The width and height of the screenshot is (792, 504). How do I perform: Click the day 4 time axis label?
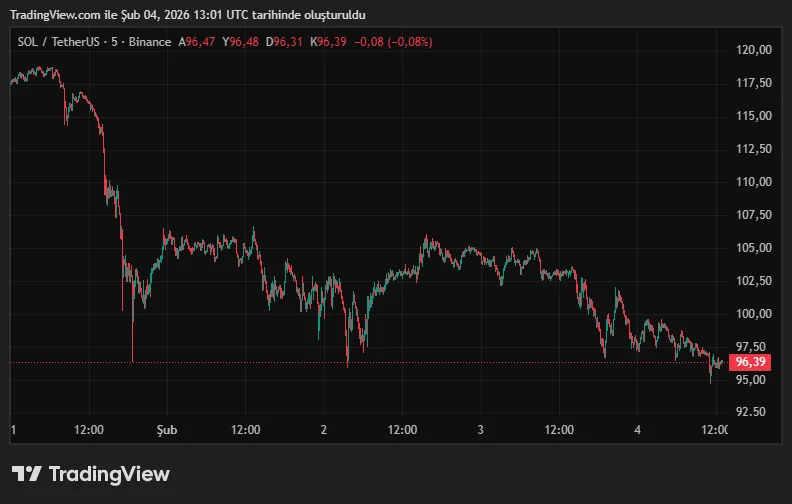point(637,430)
